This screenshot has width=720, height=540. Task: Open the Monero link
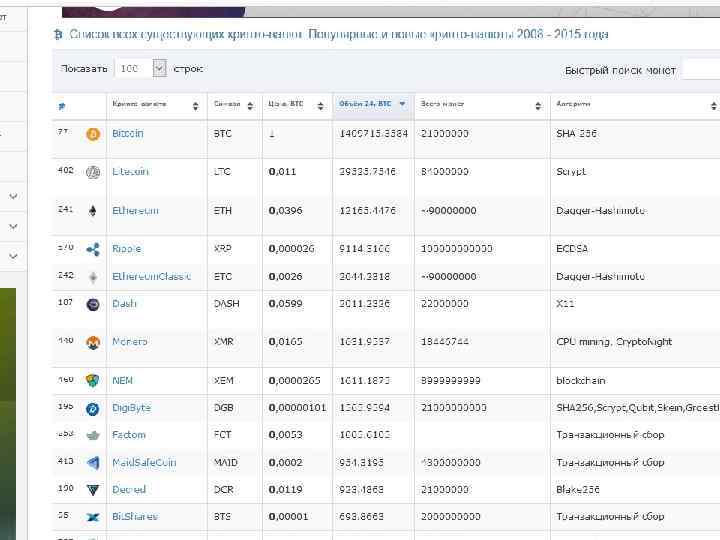click(130, 342)
